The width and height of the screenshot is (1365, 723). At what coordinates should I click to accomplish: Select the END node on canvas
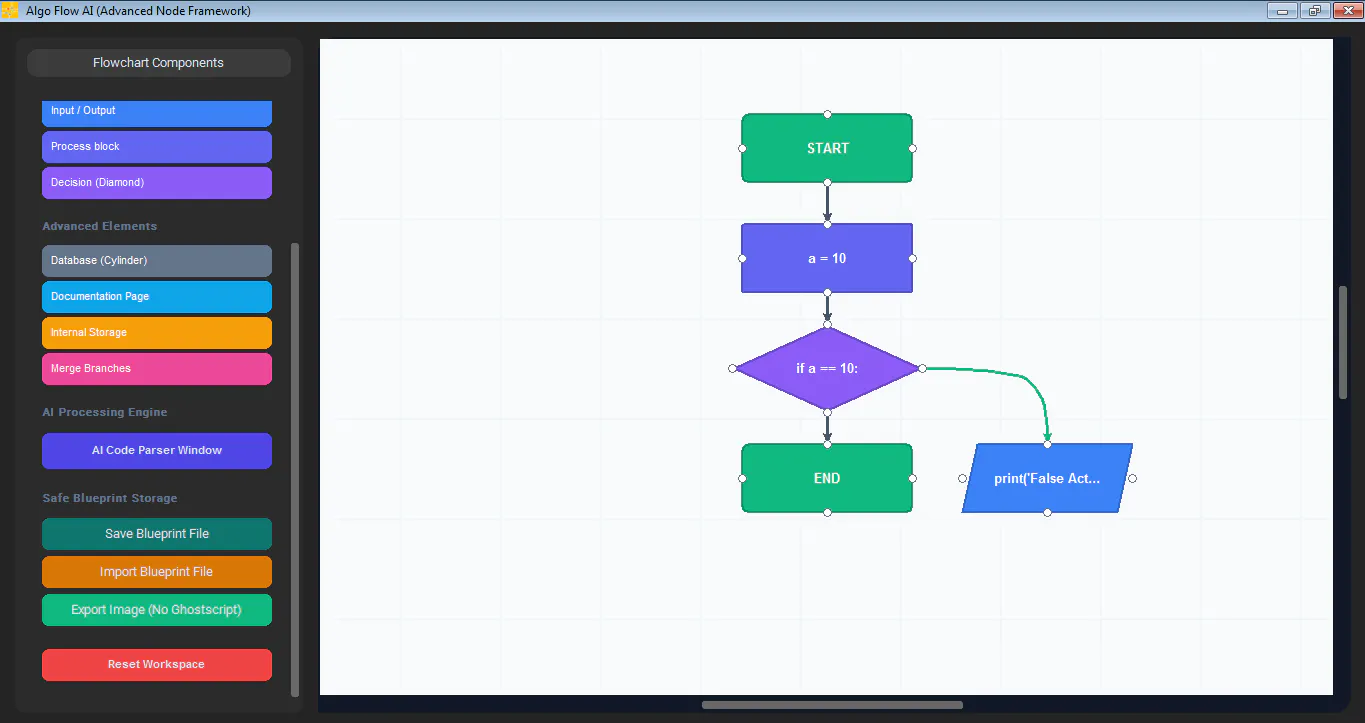click(x=827, y=478)
